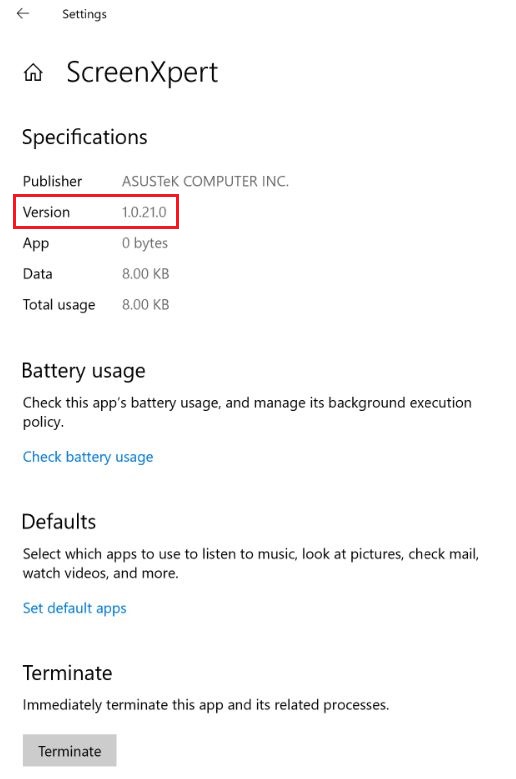
Task: Click the Terminate section heading
Action: [67, 673]
